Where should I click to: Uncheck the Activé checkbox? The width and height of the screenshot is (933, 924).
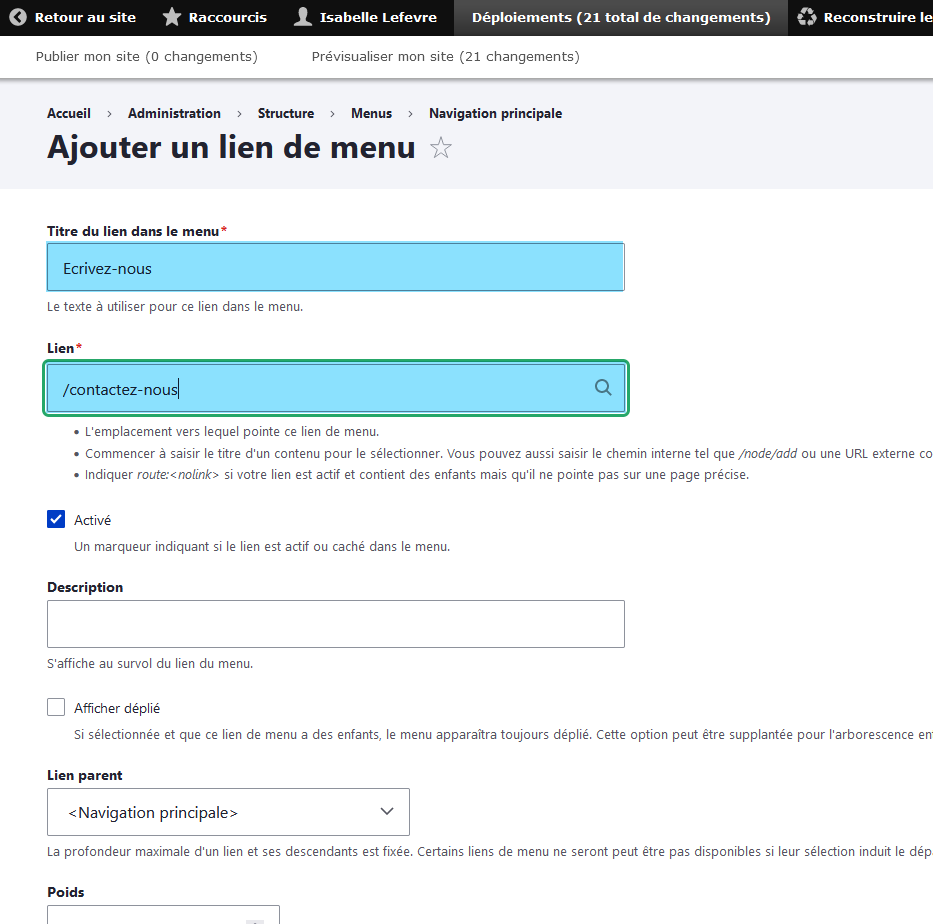coord(56,520)
